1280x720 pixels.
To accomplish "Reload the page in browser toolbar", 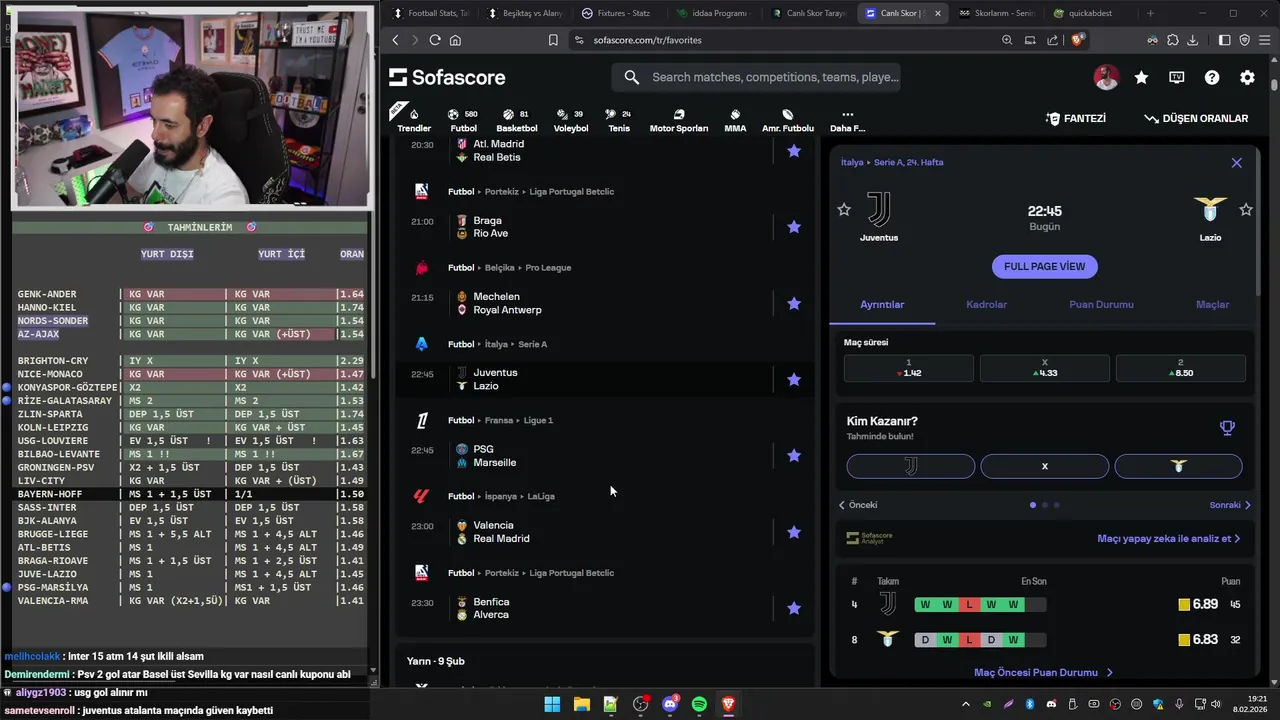I will [x=435, y=40].
